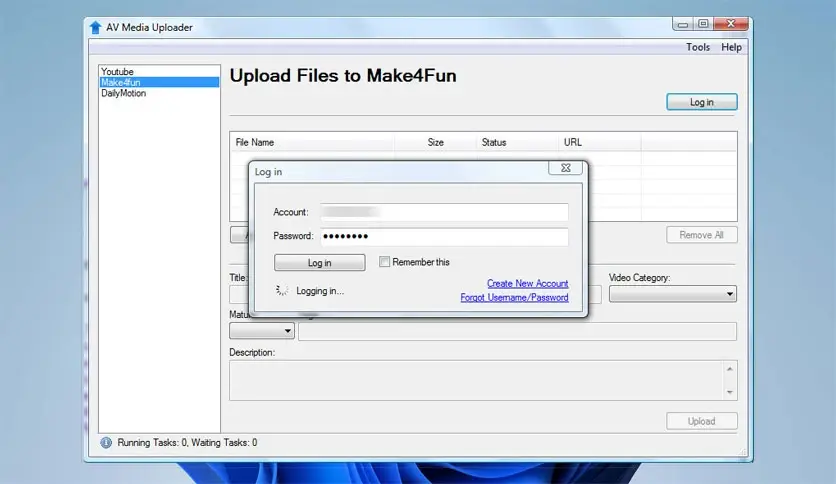
Task: Open the Video Category dropdown
Action: tap(673, 294)
